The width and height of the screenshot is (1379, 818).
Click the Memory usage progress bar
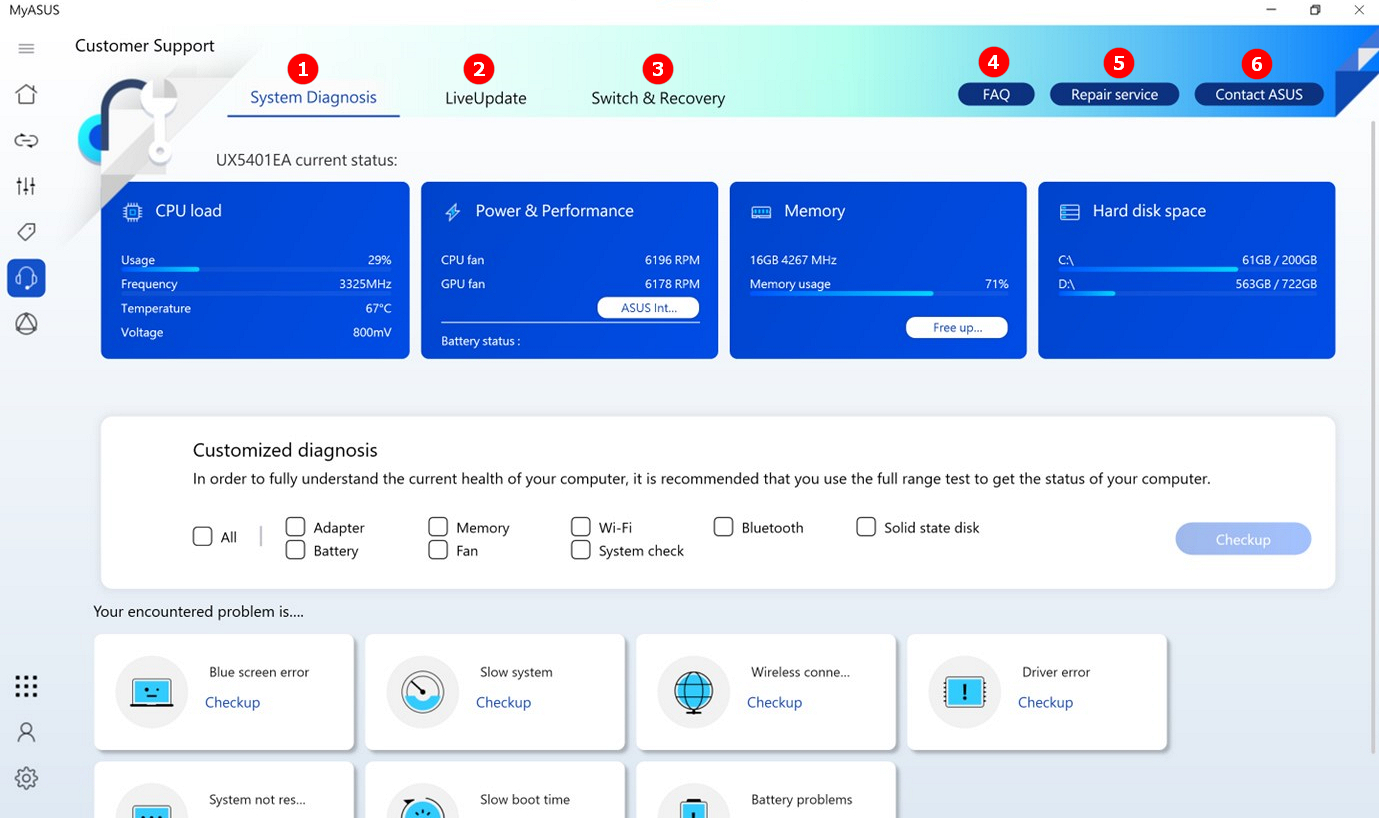(879, 293)
